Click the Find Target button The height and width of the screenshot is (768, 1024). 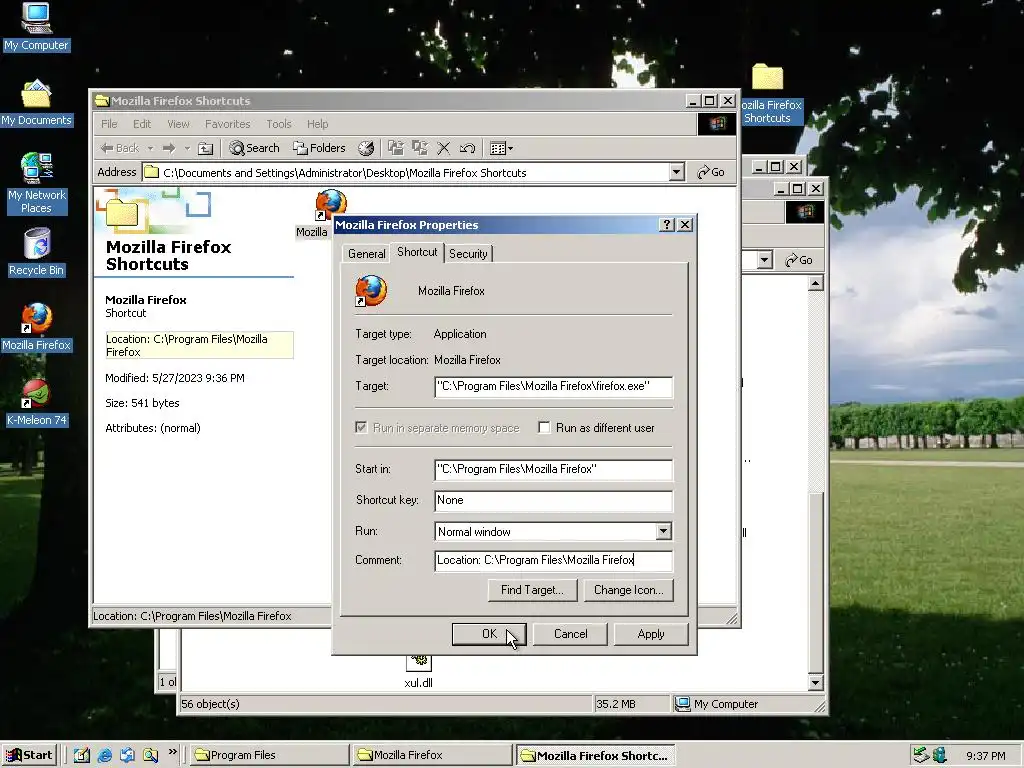[x=532, y=590]
